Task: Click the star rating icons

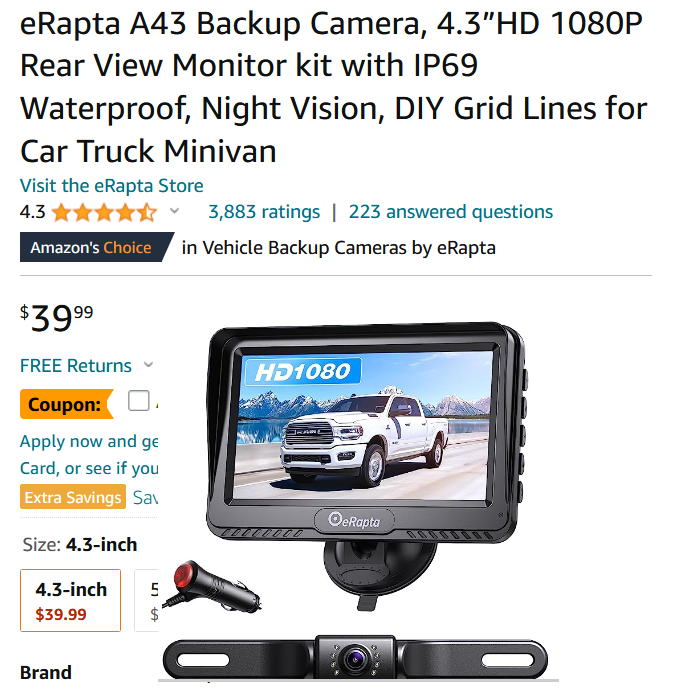Action: (104, 212)
